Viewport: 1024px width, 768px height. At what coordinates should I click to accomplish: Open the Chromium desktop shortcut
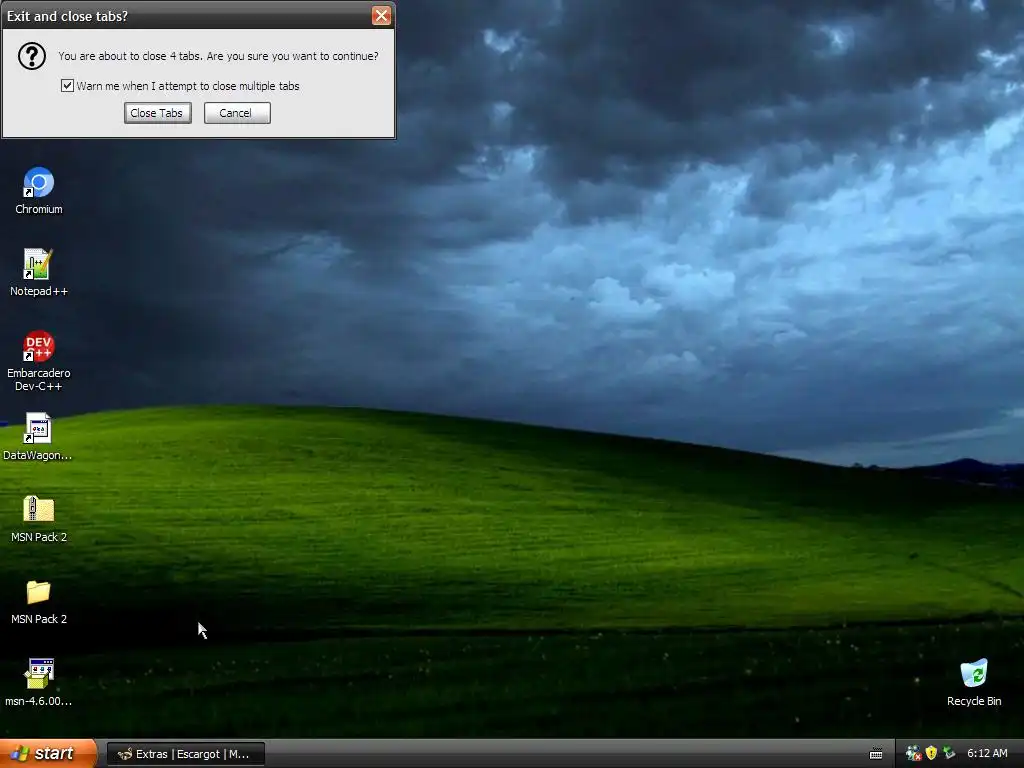click(39, 184)
